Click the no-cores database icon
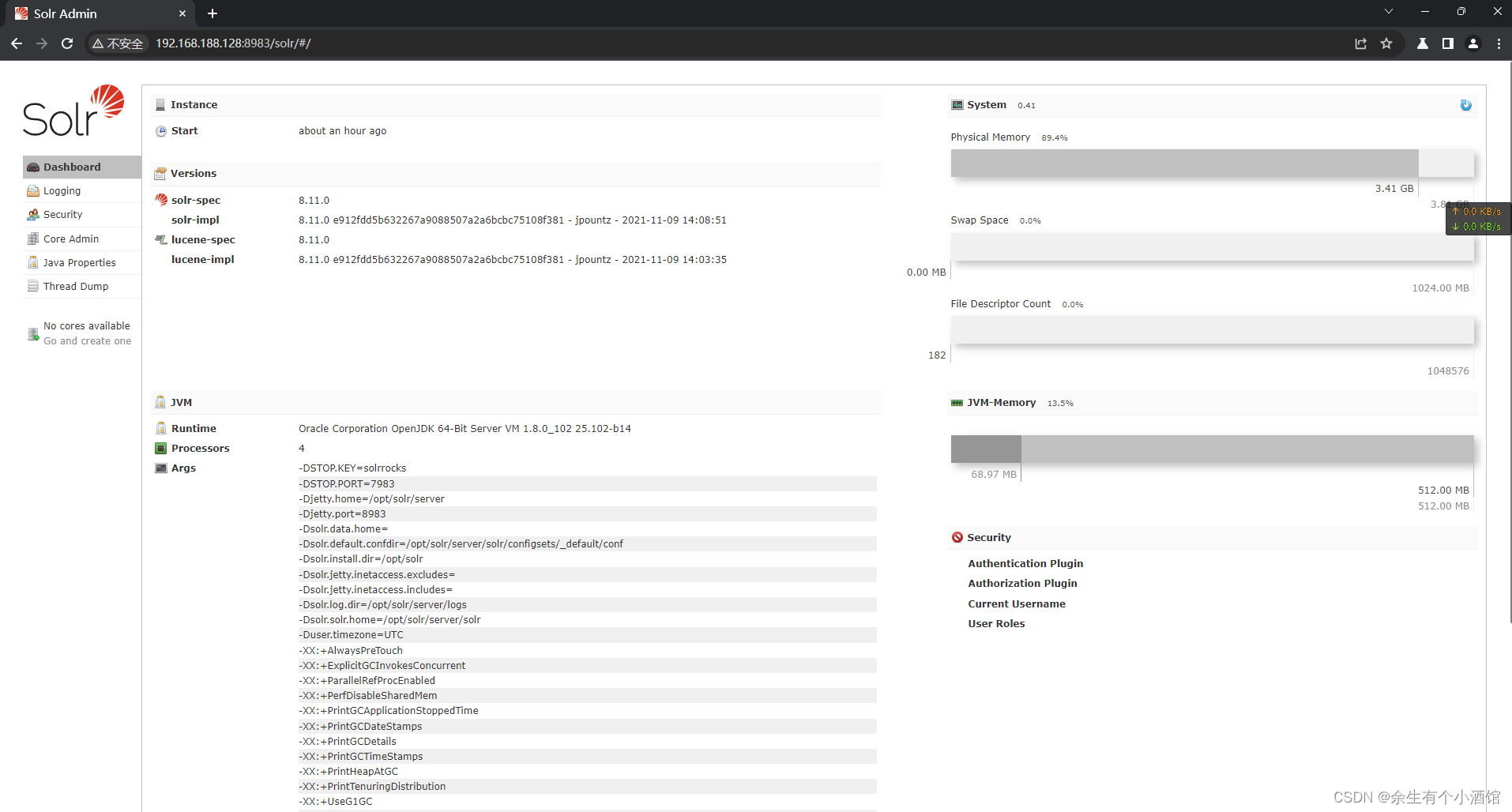 [33, 334]
